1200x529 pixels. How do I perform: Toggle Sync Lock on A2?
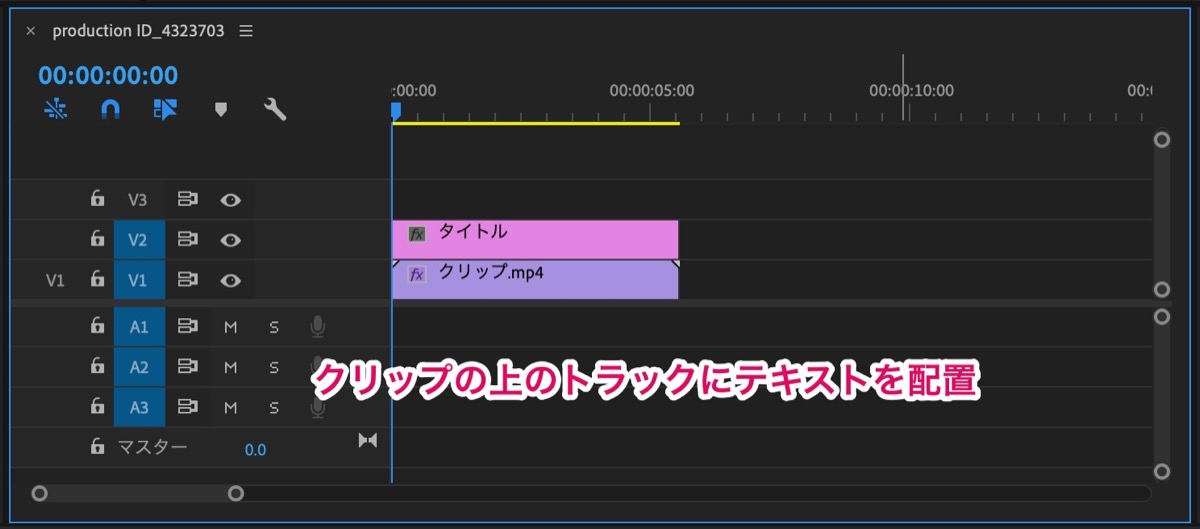pos(187,367)
